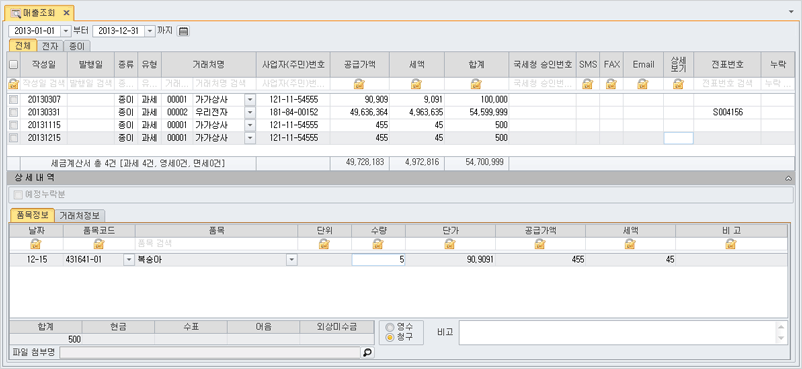Toggle the select-all checkbox in the grid header

[13, 64]
